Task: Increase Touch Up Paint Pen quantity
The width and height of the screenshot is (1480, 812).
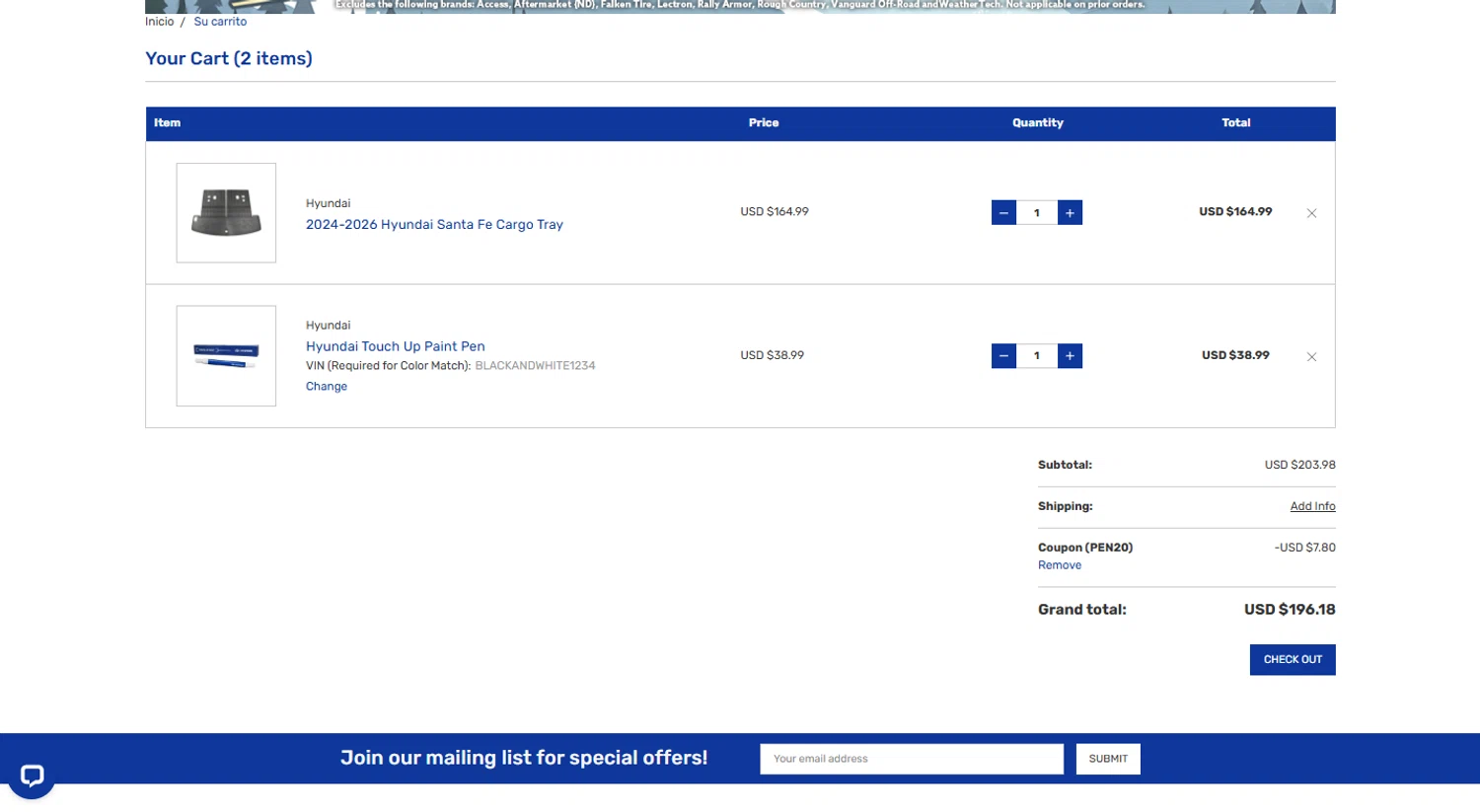Action: (1070, 356)
